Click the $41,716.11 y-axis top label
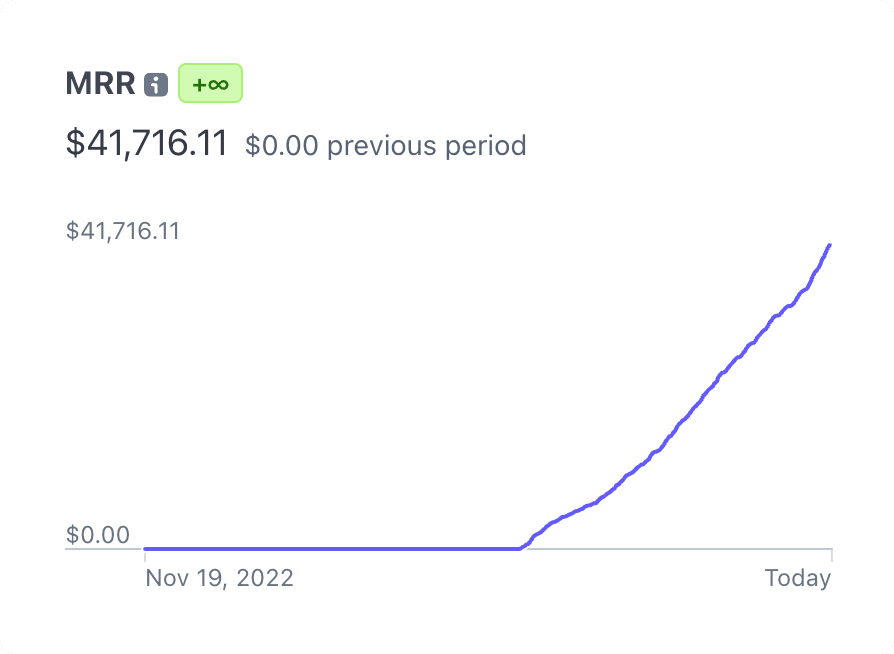 click(123, 231)
